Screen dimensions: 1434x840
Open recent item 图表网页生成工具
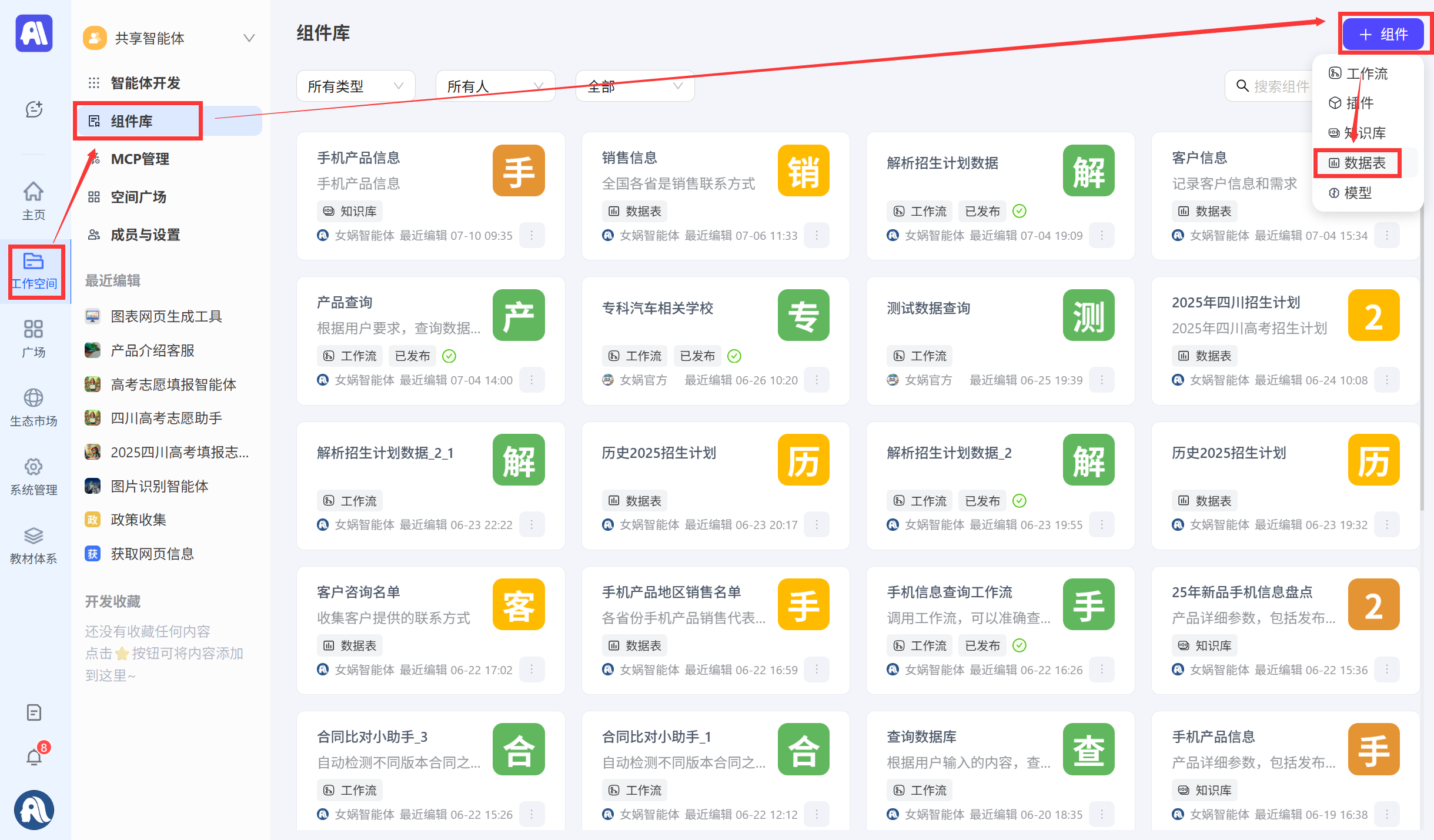coord(166,316)
